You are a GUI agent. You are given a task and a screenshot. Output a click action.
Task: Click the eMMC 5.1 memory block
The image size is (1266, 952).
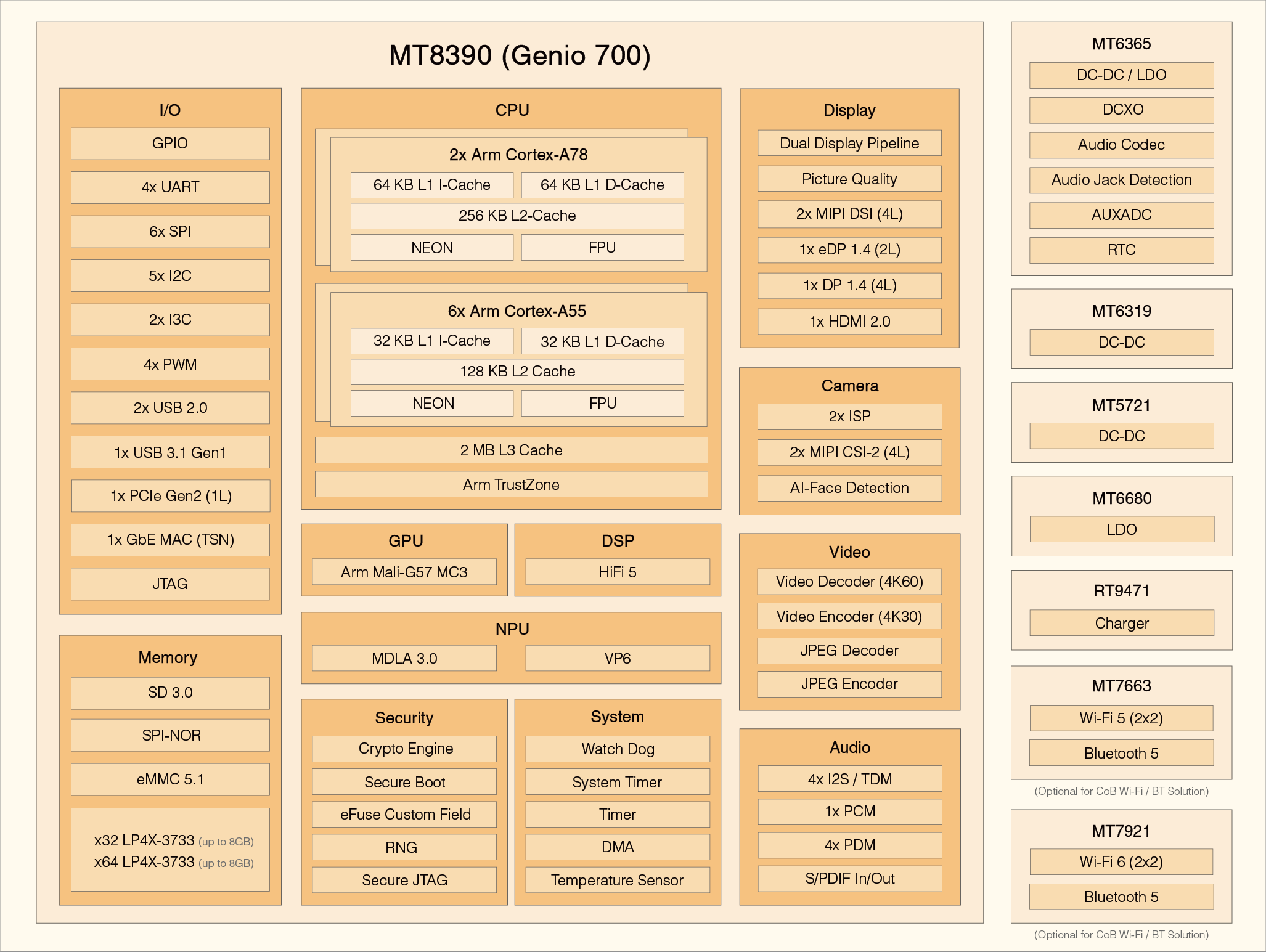point(170,779)
